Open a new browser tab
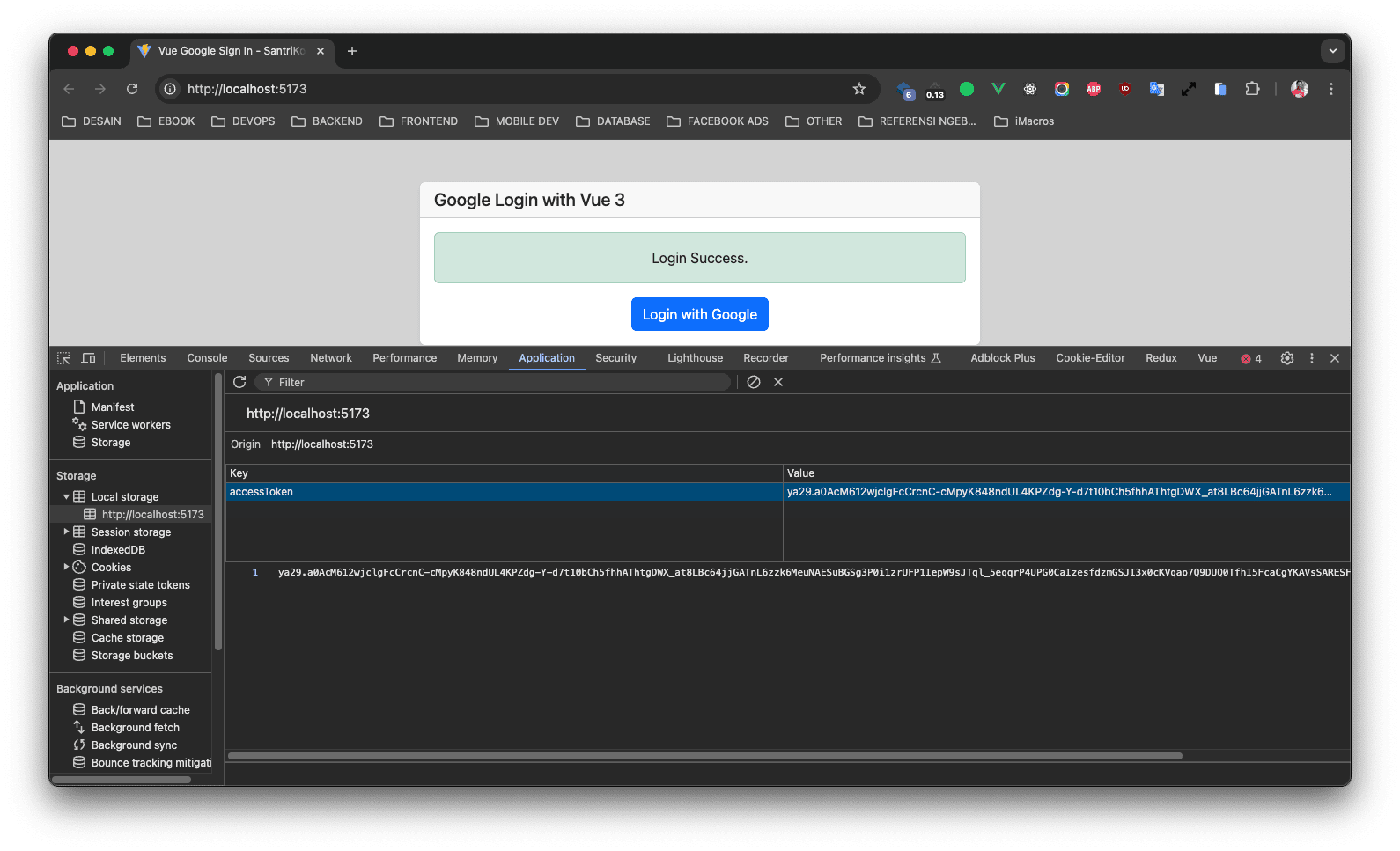This screenshot has height=851, width=1400. (x=352, y=51)
